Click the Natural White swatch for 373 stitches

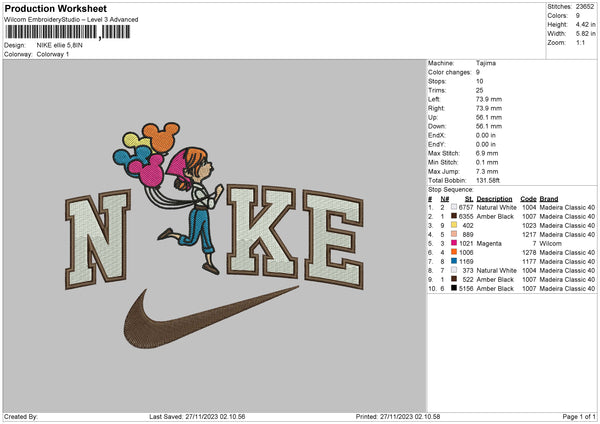(x=454, y=270)
